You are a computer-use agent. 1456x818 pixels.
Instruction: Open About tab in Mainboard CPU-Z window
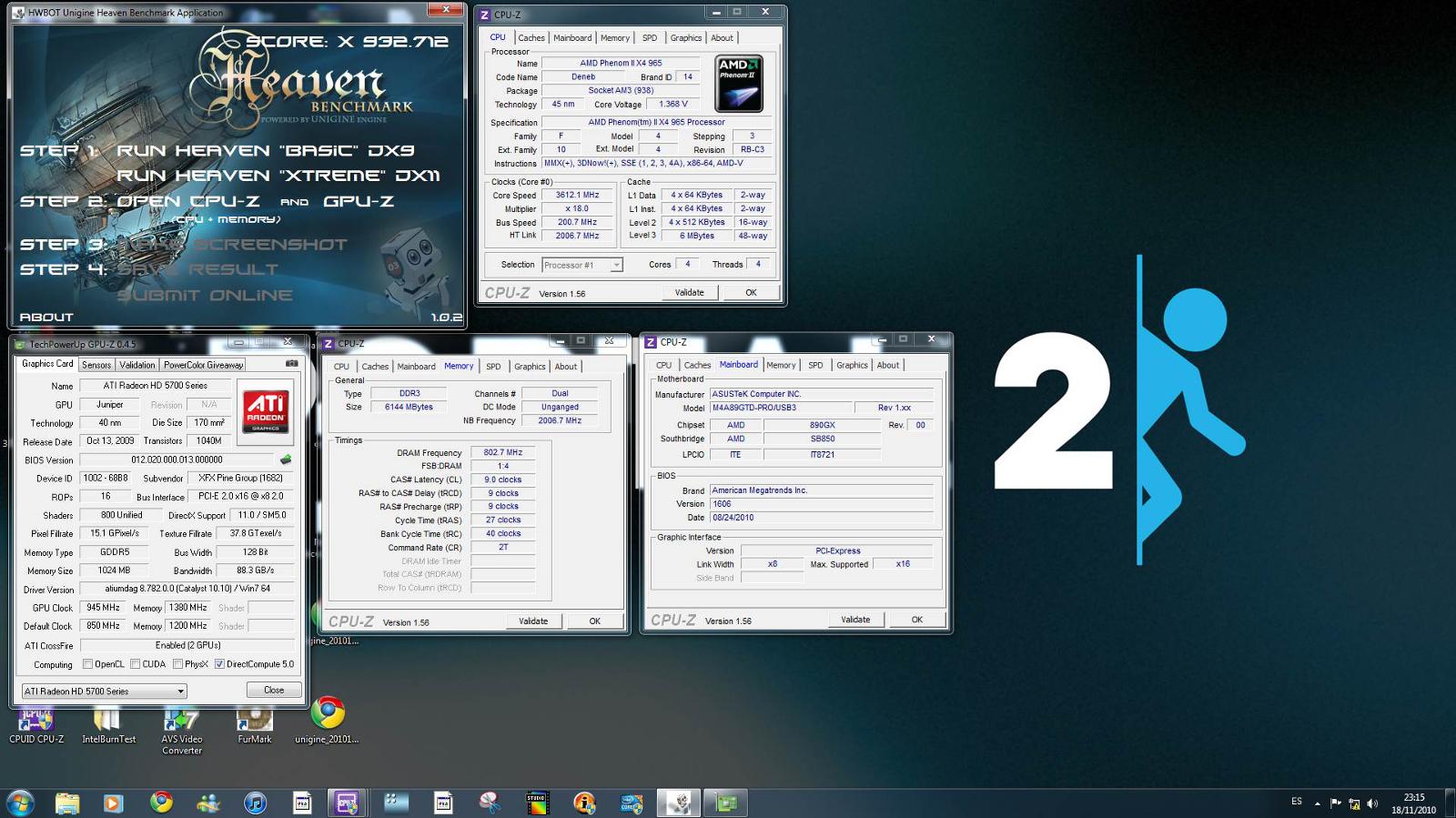(x=888, y=366)
